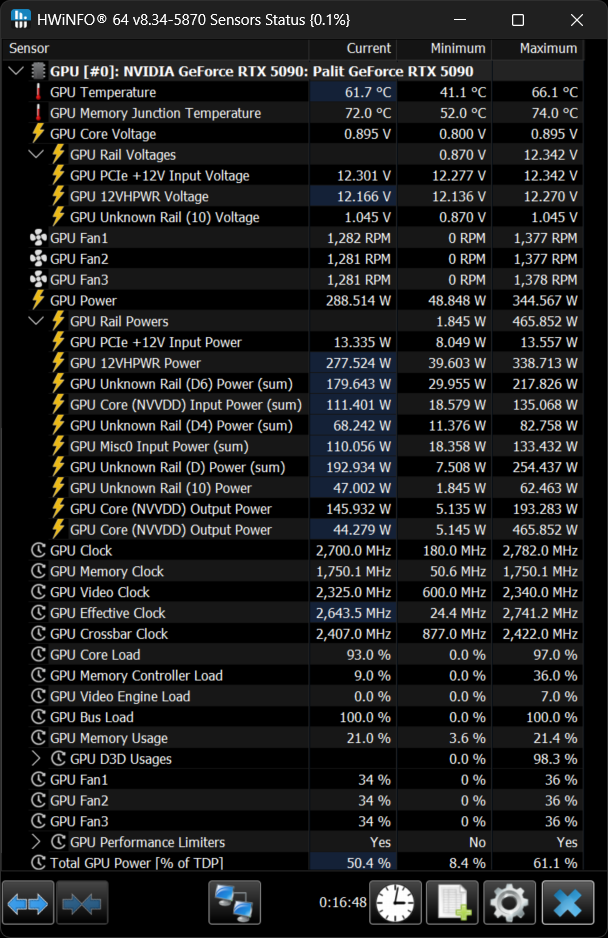Click lightning icon beside GPU 12VHPWR Voltage

(x=58, y=196)
